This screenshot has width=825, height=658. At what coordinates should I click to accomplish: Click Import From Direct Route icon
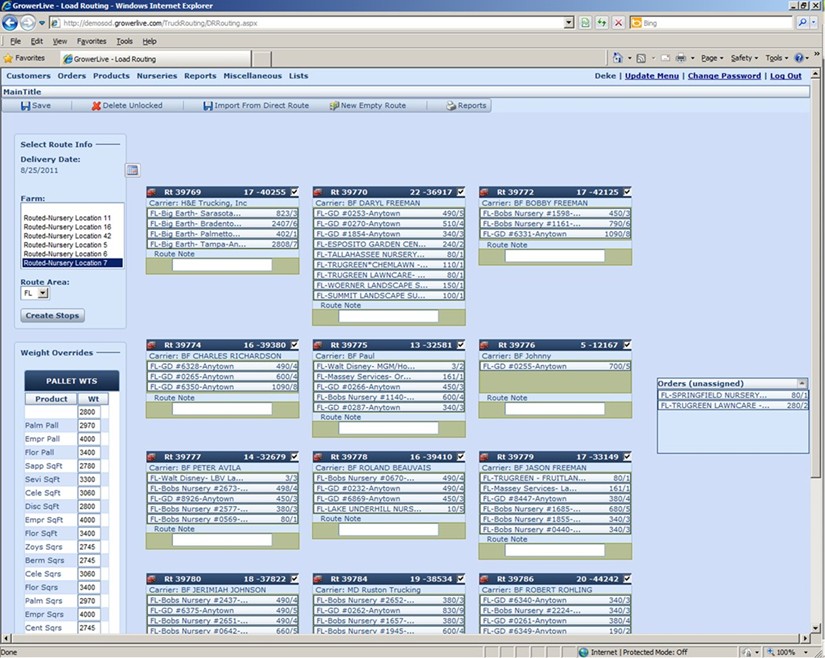[x=207, y=106]
